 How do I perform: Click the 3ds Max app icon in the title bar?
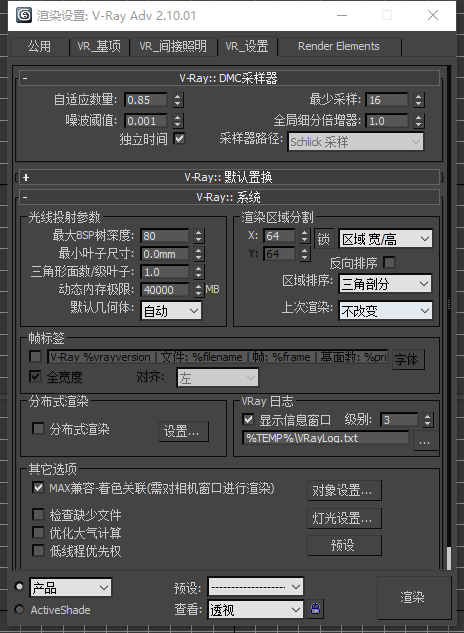point(24,15)
